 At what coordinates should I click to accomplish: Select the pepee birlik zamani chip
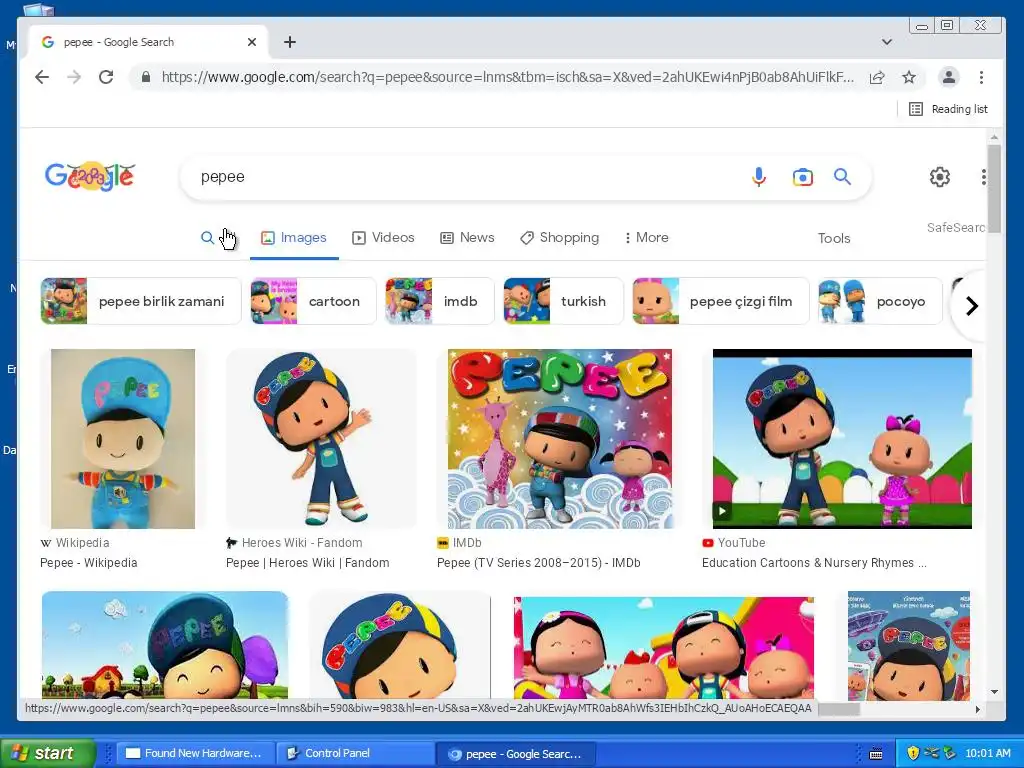[140, 301]
